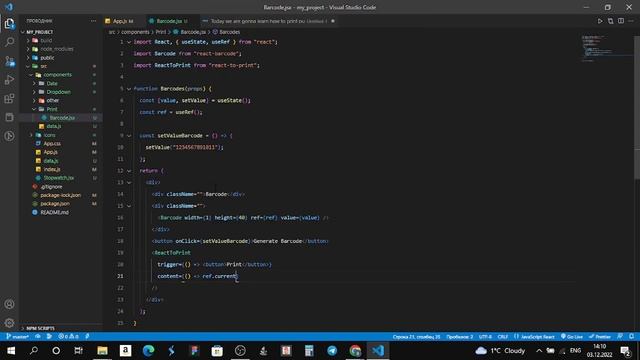Click the CRLF line ending status item
Screen dimensions: 640x360
(502, 337)
